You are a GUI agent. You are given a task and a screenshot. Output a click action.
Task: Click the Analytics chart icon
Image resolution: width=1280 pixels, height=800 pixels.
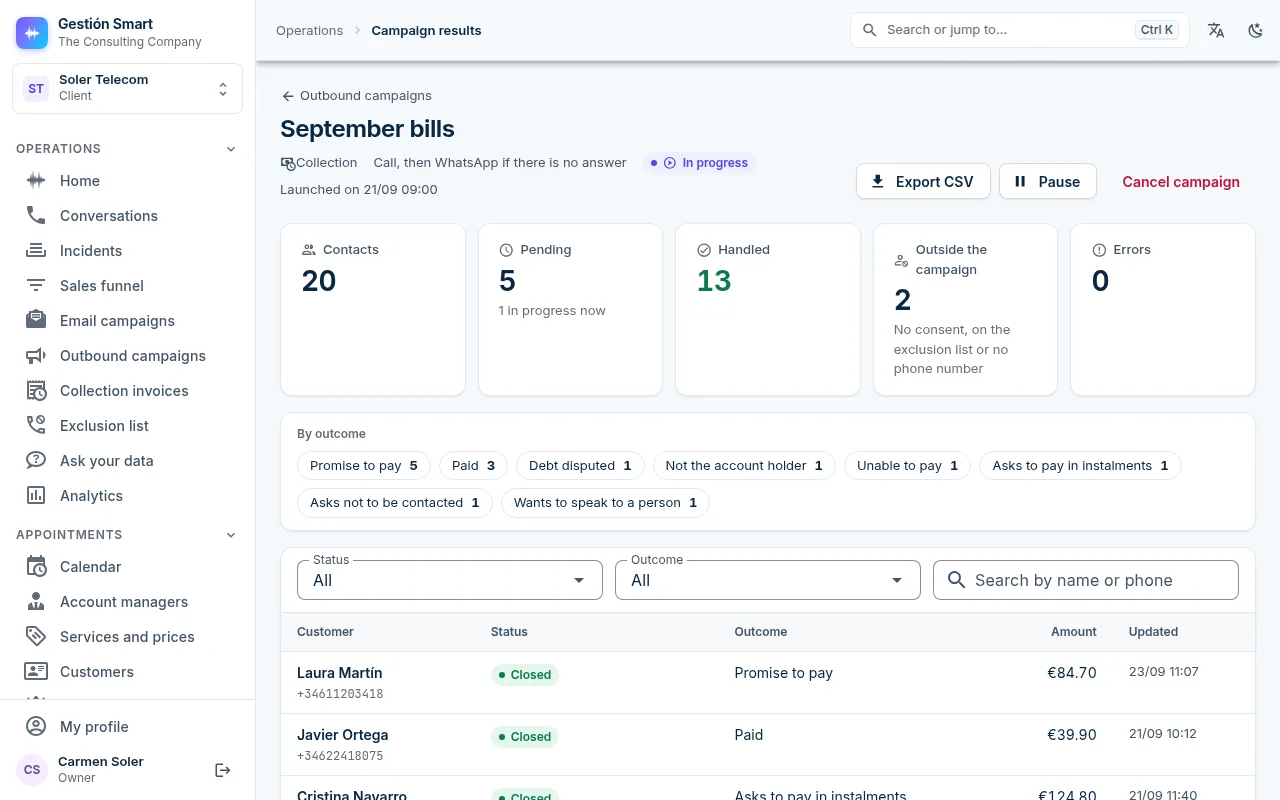coord(36,496)
